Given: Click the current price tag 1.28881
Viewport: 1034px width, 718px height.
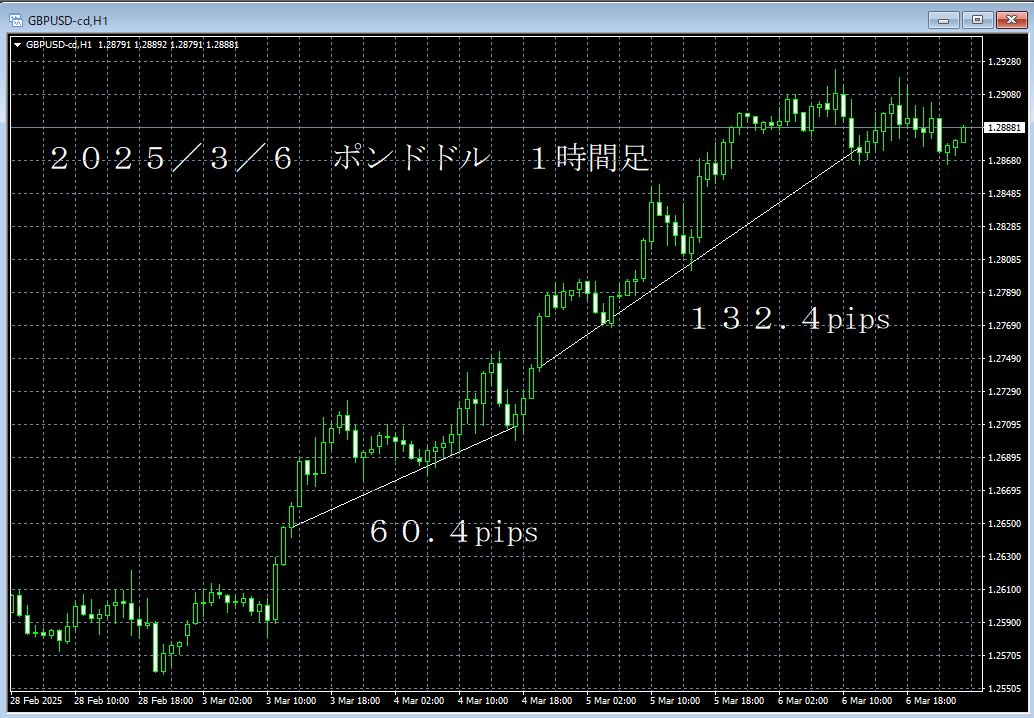Looking at the screenshot, I should [1005, 128].
